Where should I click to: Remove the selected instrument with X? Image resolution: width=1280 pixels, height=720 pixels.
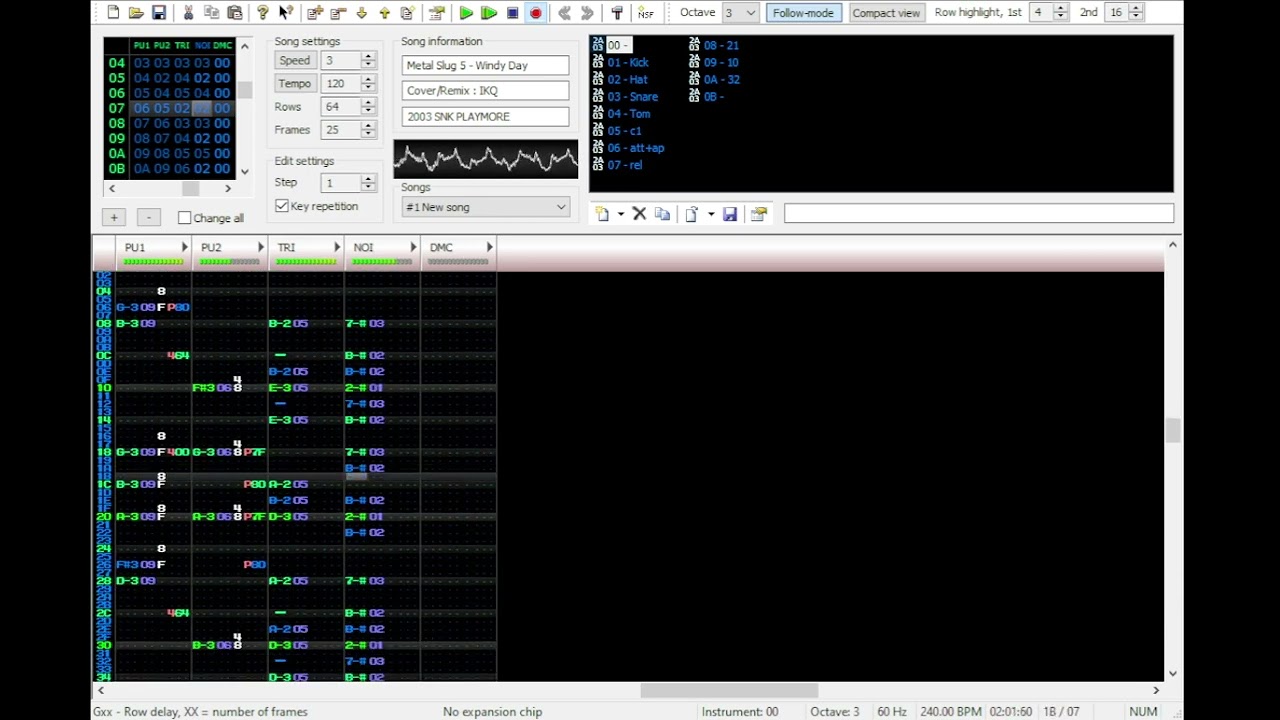pyautogui.click(x=639, y=214)
